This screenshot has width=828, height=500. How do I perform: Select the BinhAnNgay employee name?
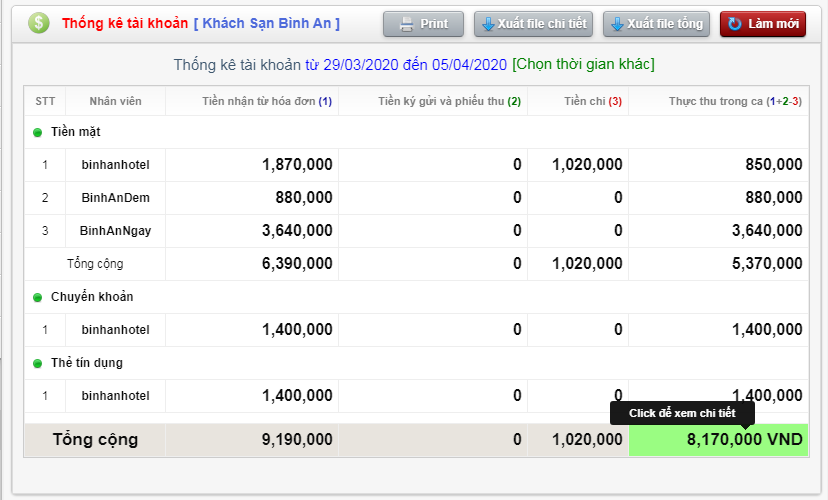coord(115,231)
